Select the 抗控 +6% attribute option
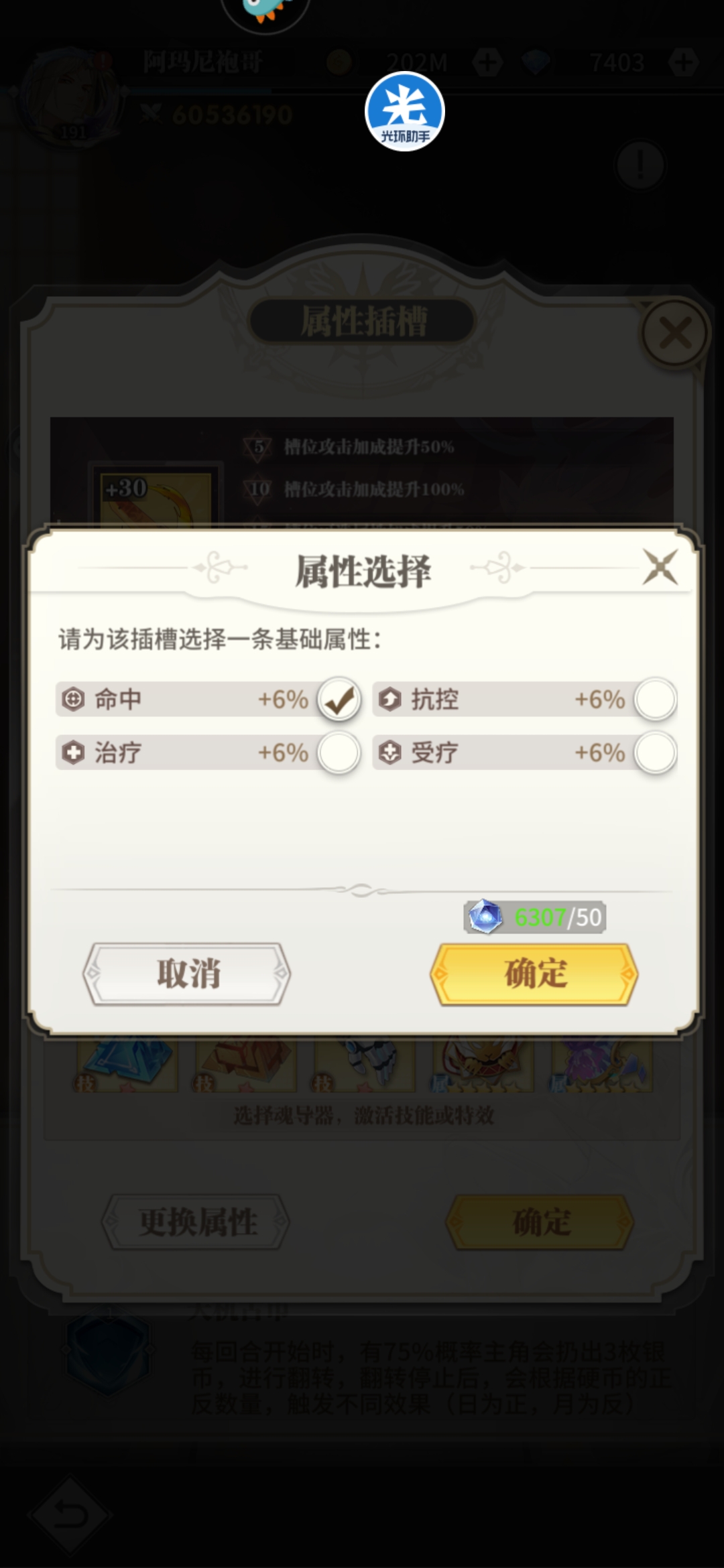This screenshot has height=1568, width=724. pos(656,700)
